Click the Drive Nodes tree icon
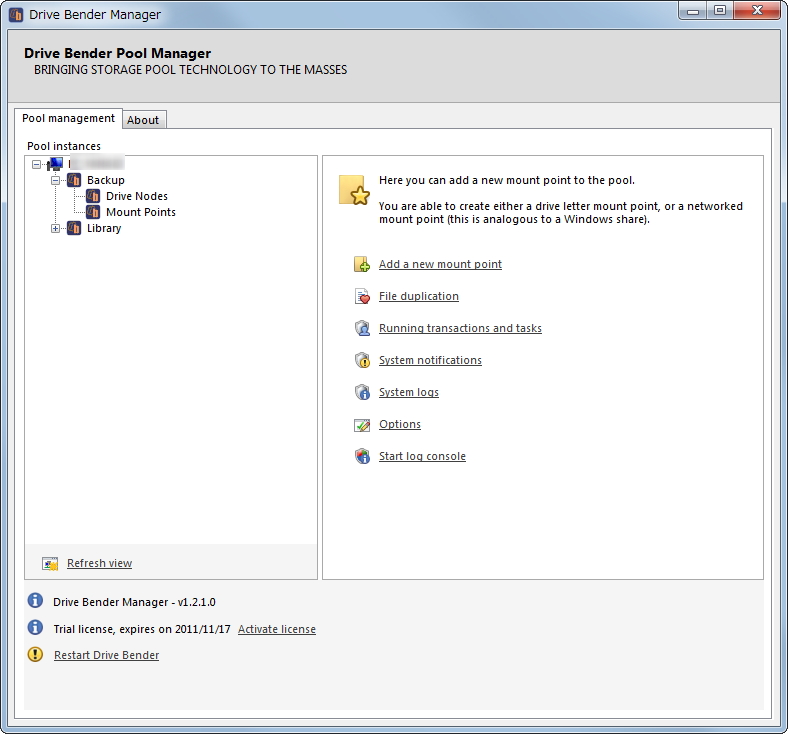This screenshot has height=734, width=788. pos(93,196)
